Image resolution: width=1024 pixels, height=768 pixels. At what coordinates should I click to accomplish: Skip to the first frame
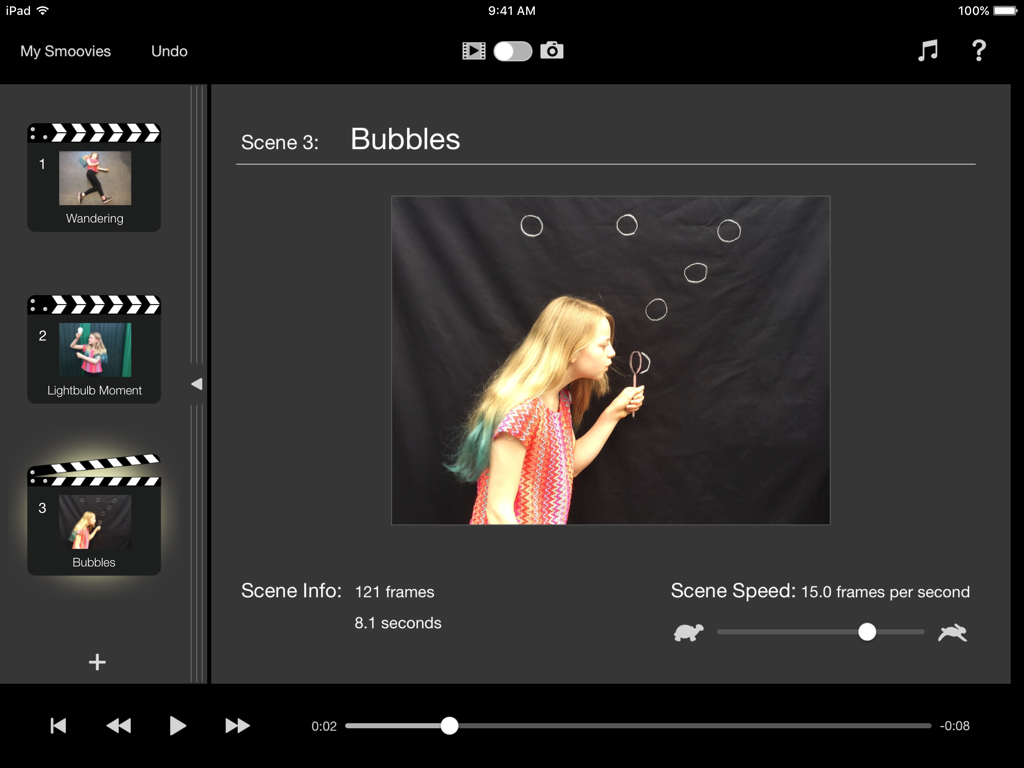(x=58, y=726)
